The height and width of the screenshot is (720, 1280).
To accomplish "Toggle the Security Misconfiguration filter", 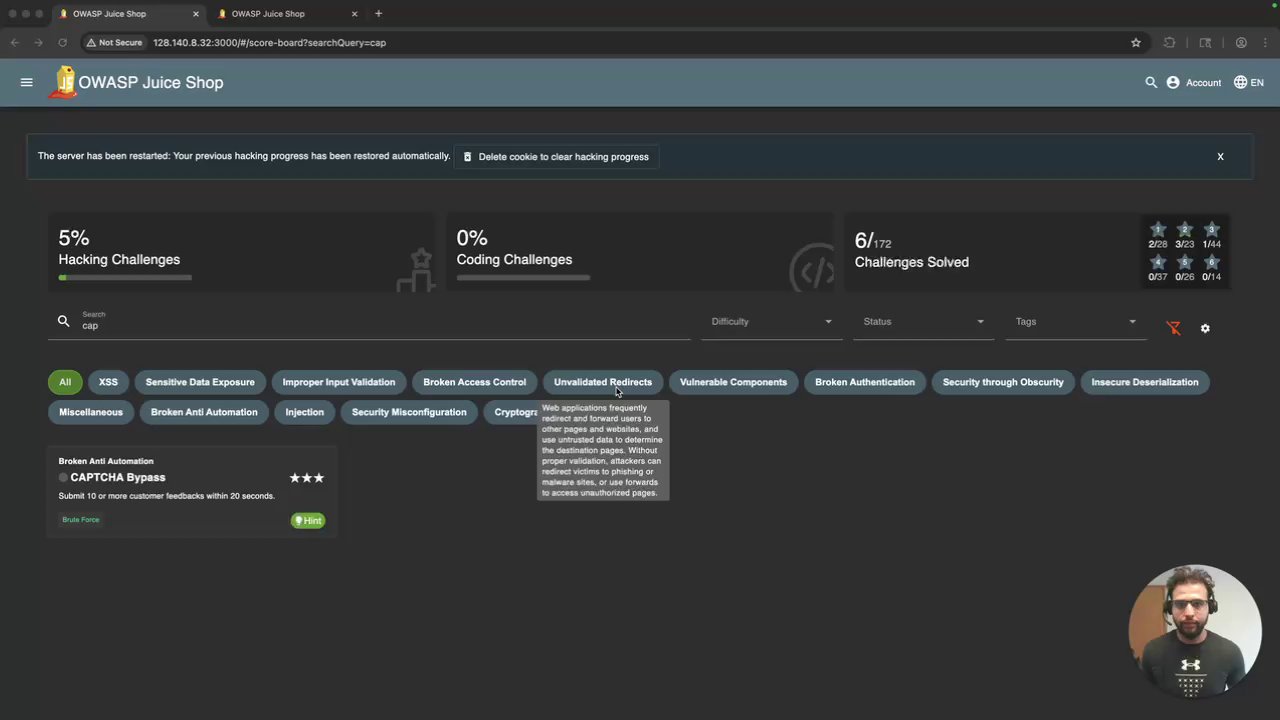I will pyautogui.click(x=409, y=412).
